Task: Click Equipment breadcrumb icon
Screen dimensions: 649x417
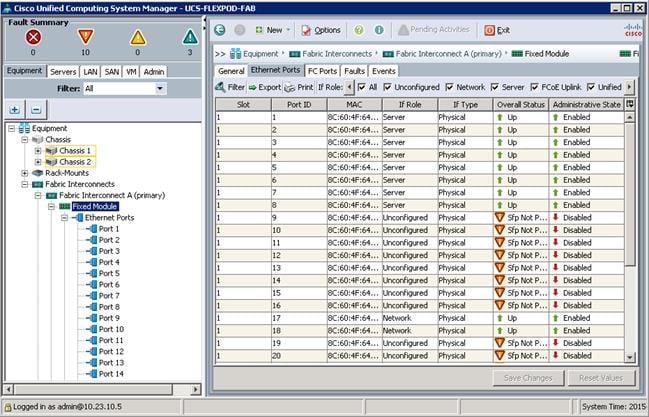Action: point(236,54)
